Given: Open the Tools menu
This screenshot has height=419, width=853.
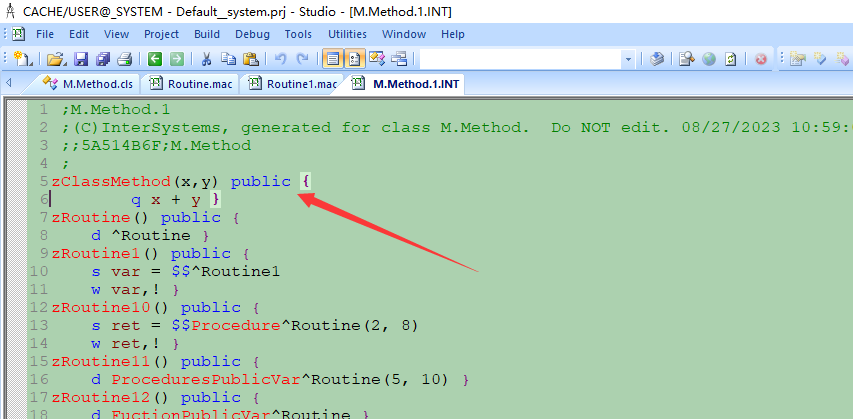Looking at the screenshot, I should tap(298, 34).
